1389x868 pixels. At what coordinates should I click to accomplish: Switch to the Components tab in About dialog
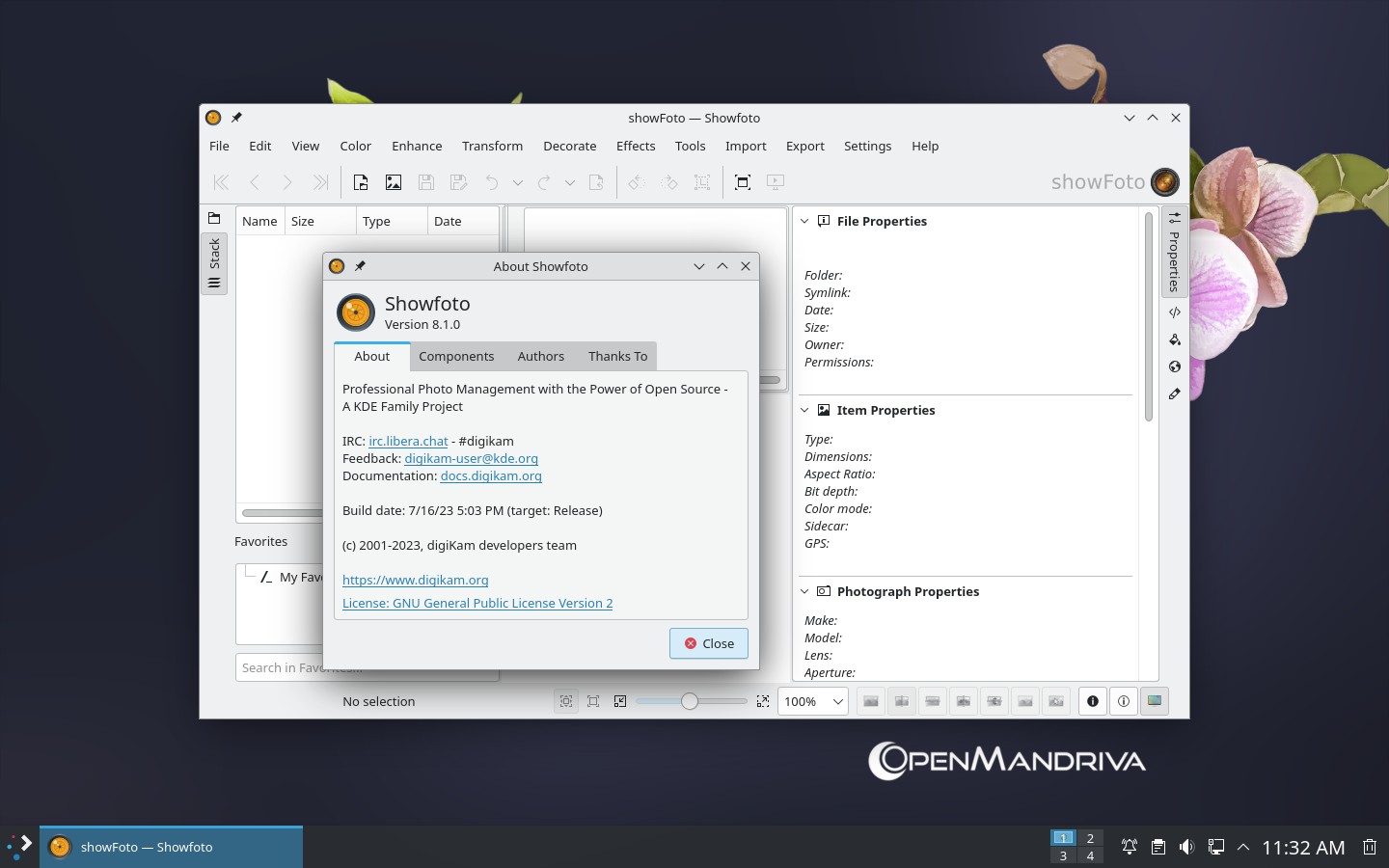[x=456, y=356]
